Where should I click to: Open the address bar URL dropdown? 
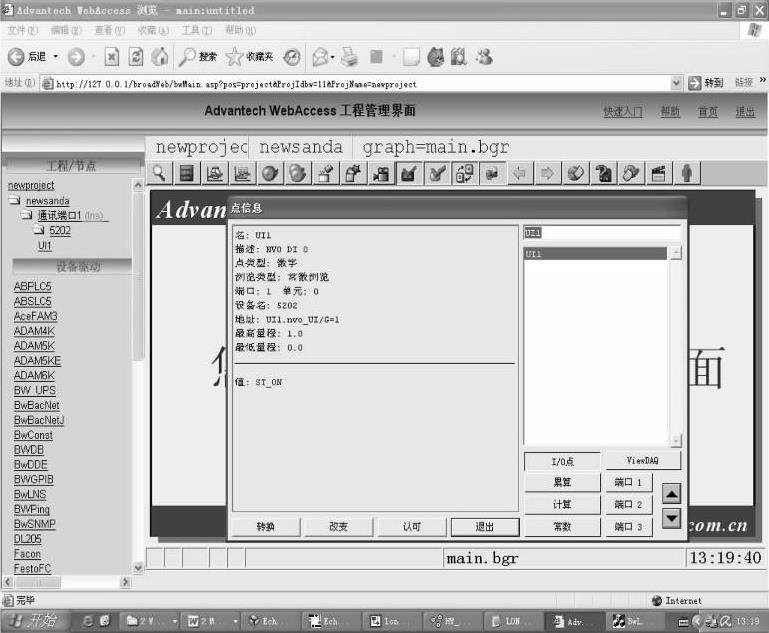coord(676,83)
